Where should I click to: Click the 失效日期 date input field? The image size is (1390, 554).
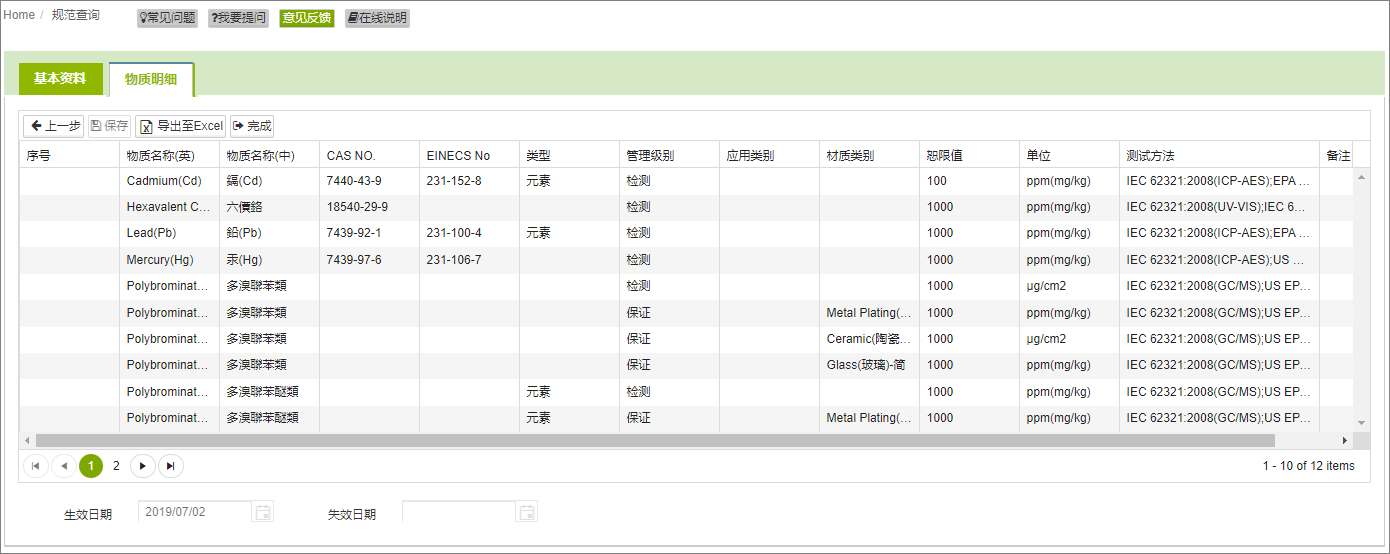click(458, 512)
